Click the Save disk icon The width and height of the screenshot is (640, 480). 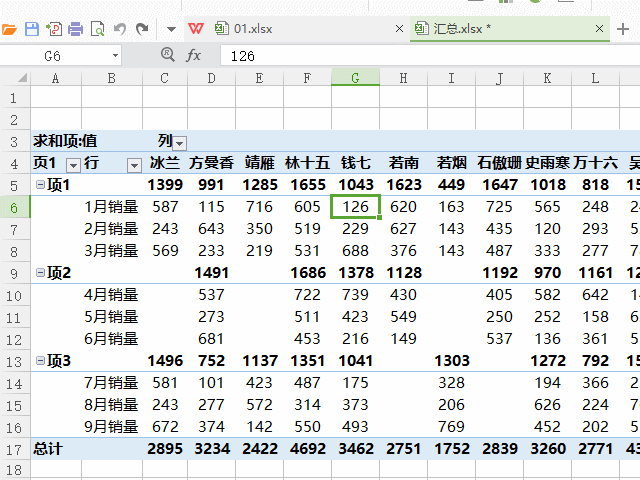click(32, 29)
